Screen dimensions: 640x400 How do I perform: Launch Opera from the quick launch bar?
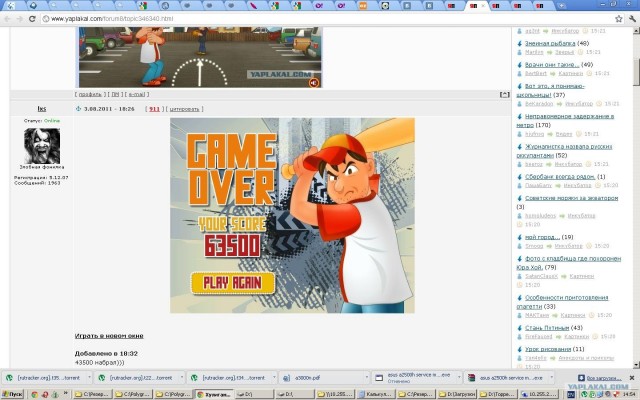[x=44, y=395]
